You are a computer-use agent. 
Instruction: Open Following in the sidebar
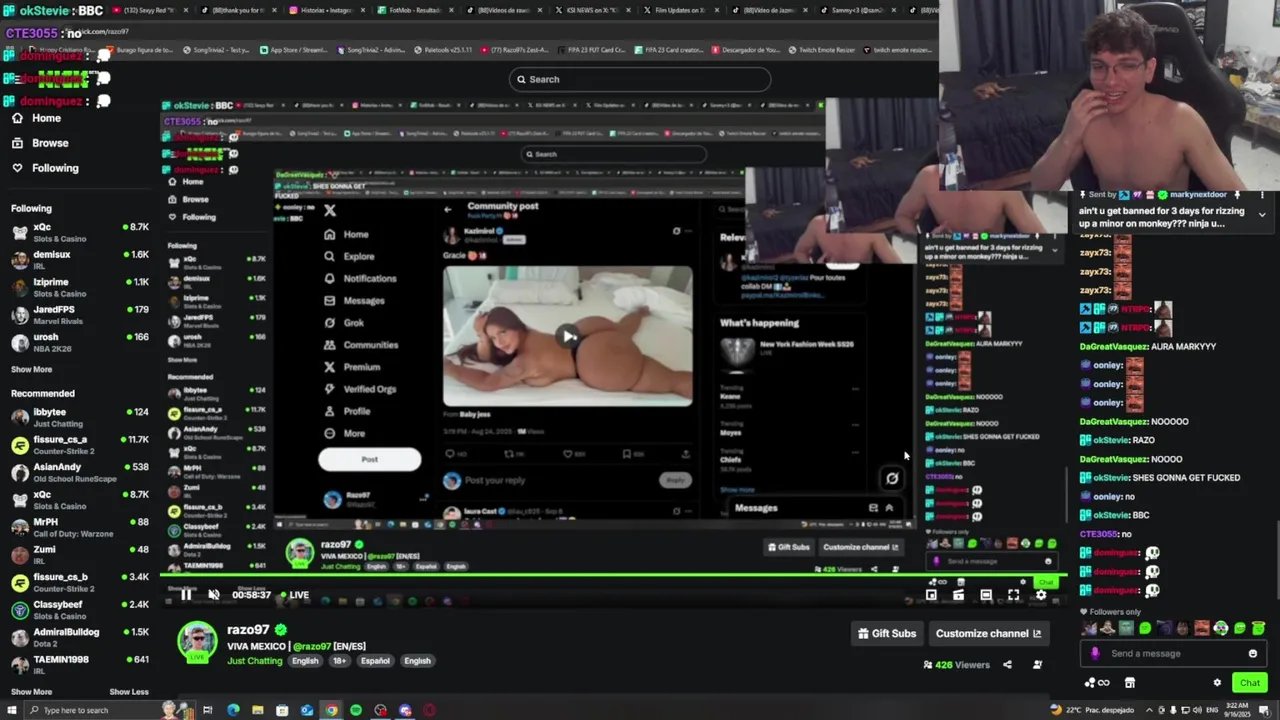pyautogui.click(x=55, y=168)
